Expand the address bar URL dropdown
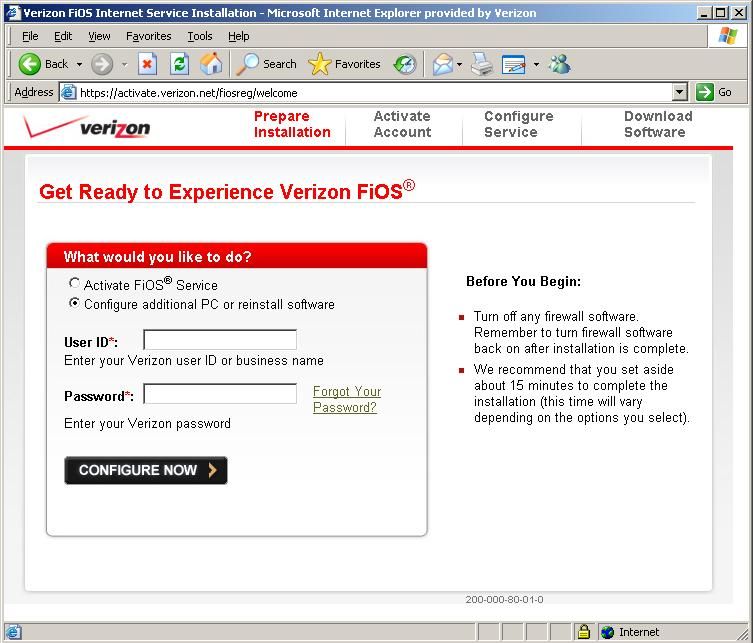This screenshot has height=643, width=753. coord(680,92)
